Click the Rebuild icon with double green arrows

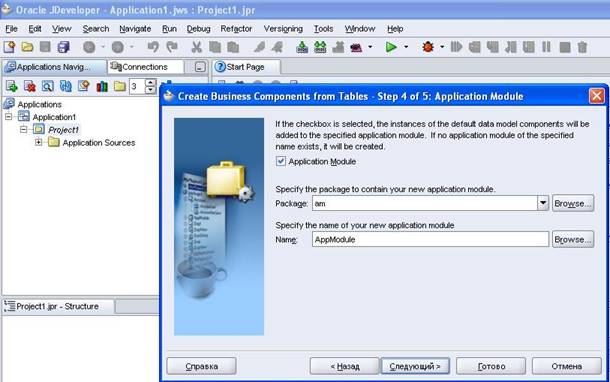point(320,47)
